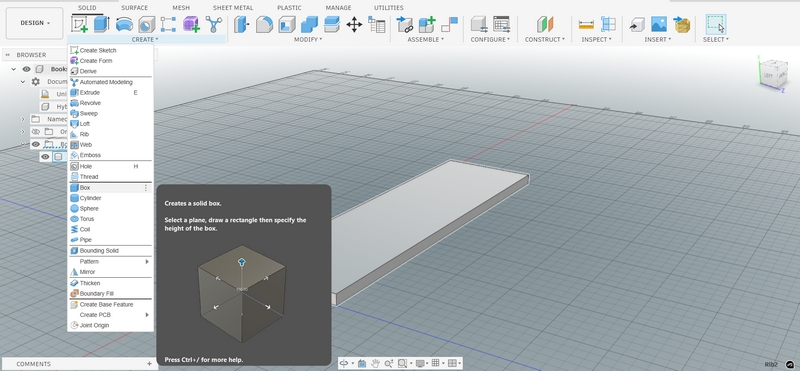
Task: Open the UTILITIES tab
Action: click(389, 8)
